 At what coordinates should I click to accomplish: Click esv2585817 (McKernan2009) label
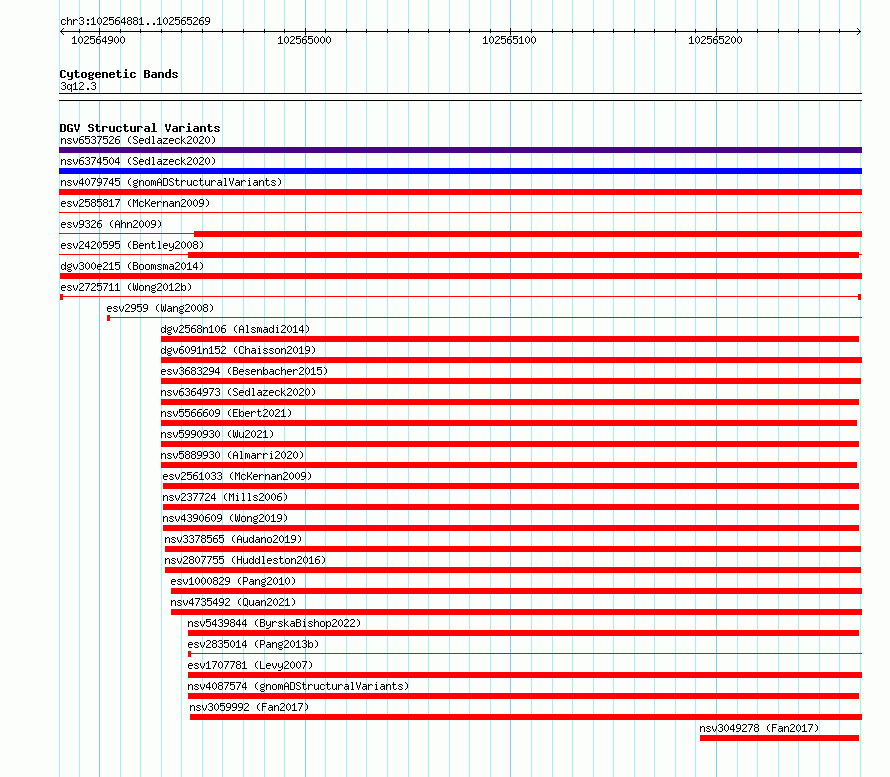(x=135, y=203)
